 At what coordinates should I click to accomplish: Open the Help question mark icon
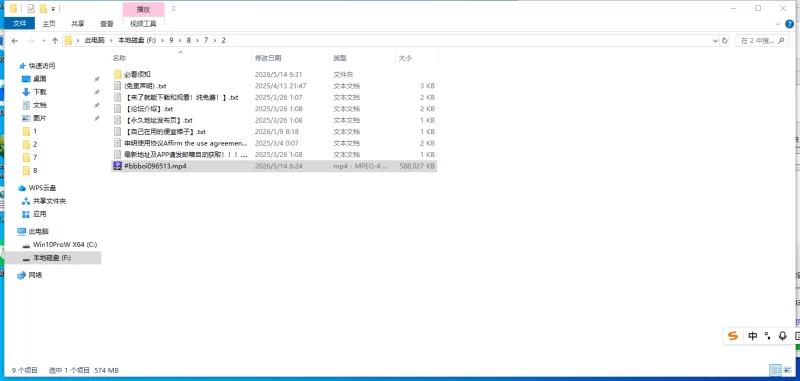point(790,23)
